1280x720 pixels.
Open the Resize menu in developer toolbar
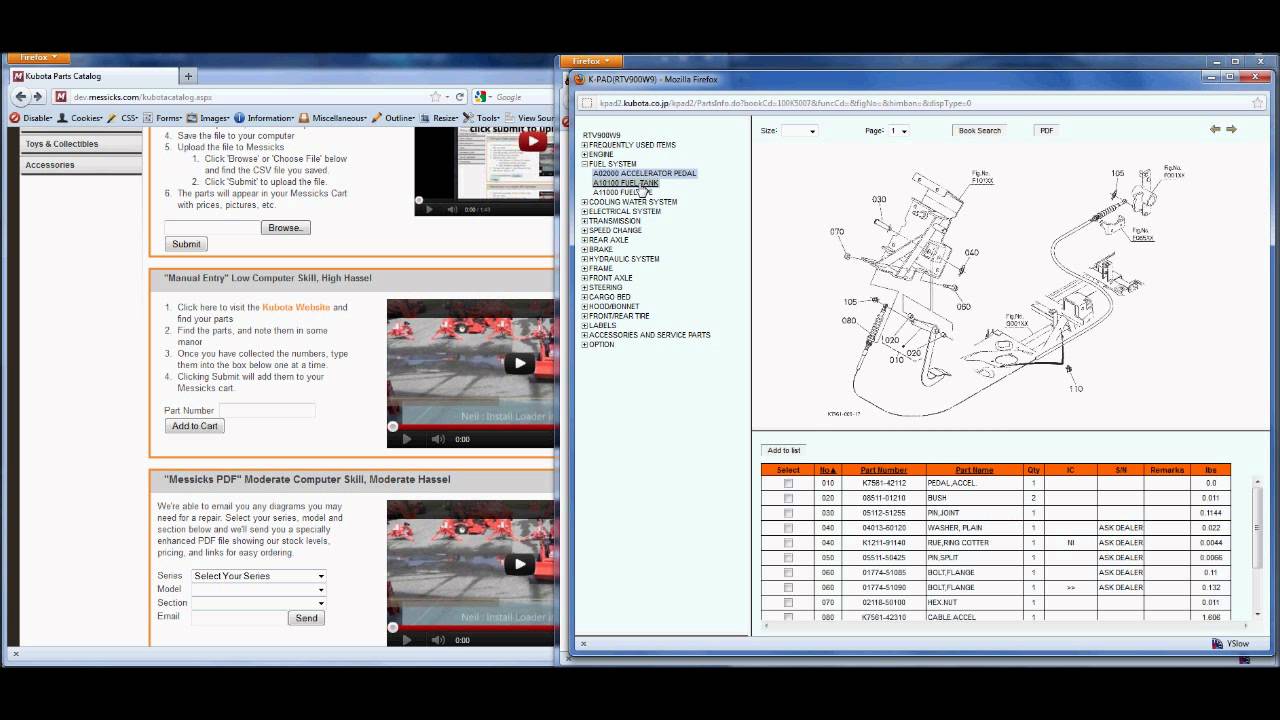[440, 118]
